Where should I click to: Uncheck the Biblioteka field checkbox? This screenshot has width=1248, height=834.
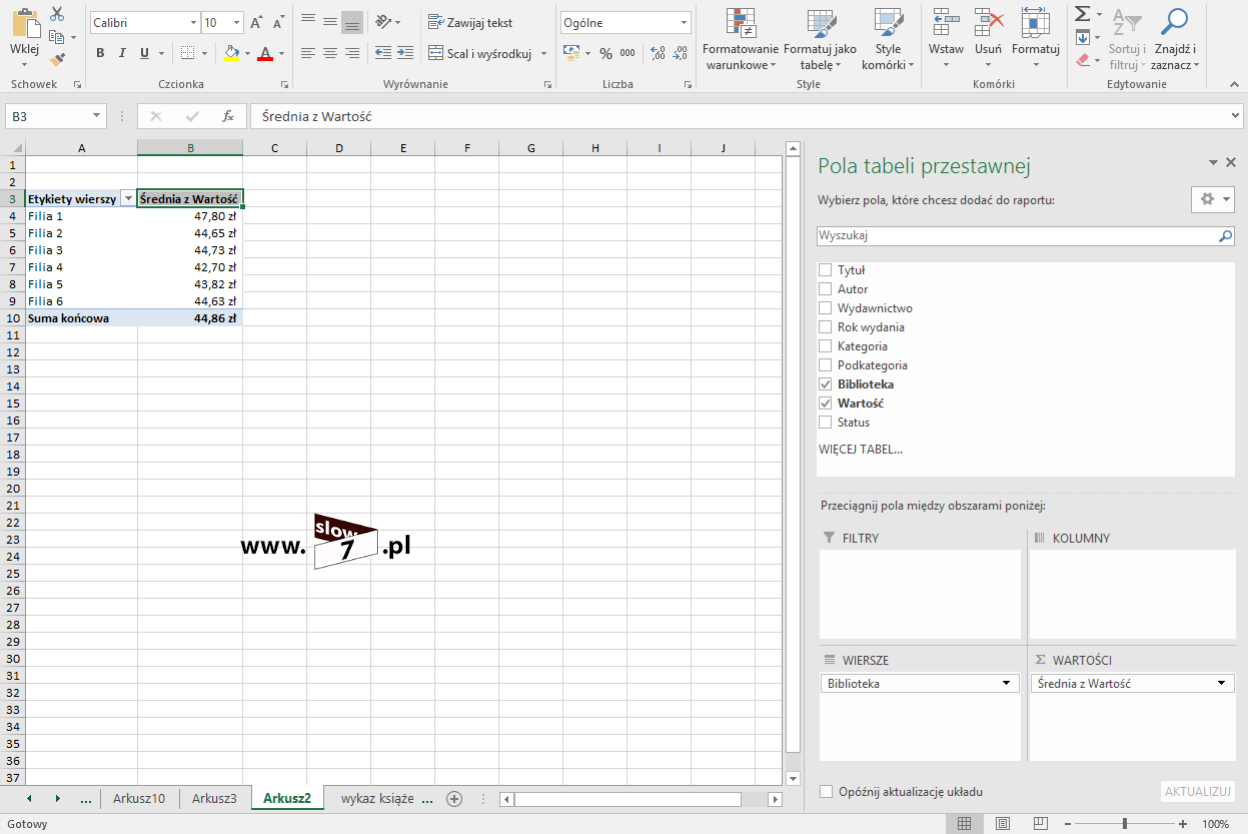click(825, 384)
